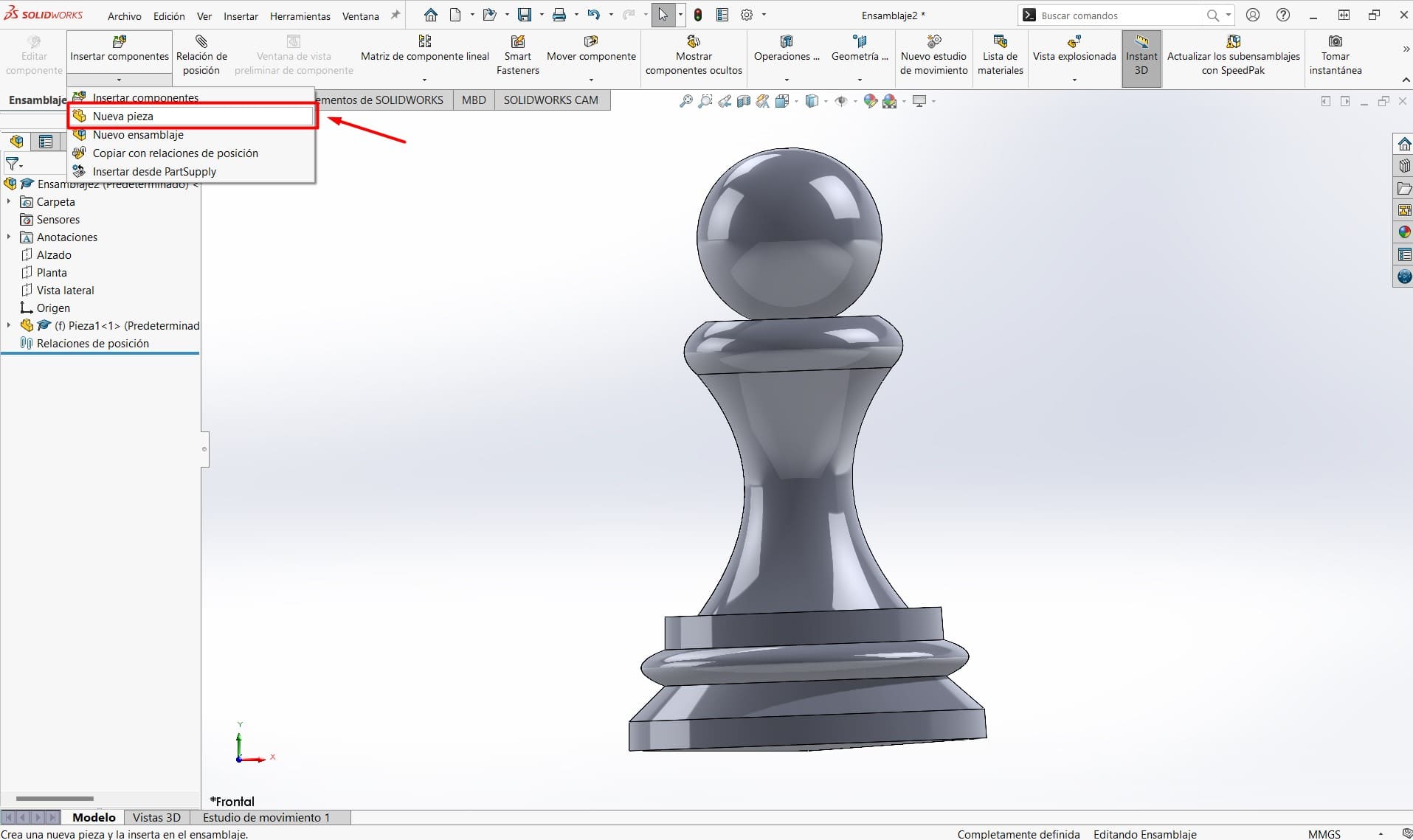Expand the Pieza1<1> component node
The width and height of the screenshot is (1413, 840).
click(x=9, y=325)
